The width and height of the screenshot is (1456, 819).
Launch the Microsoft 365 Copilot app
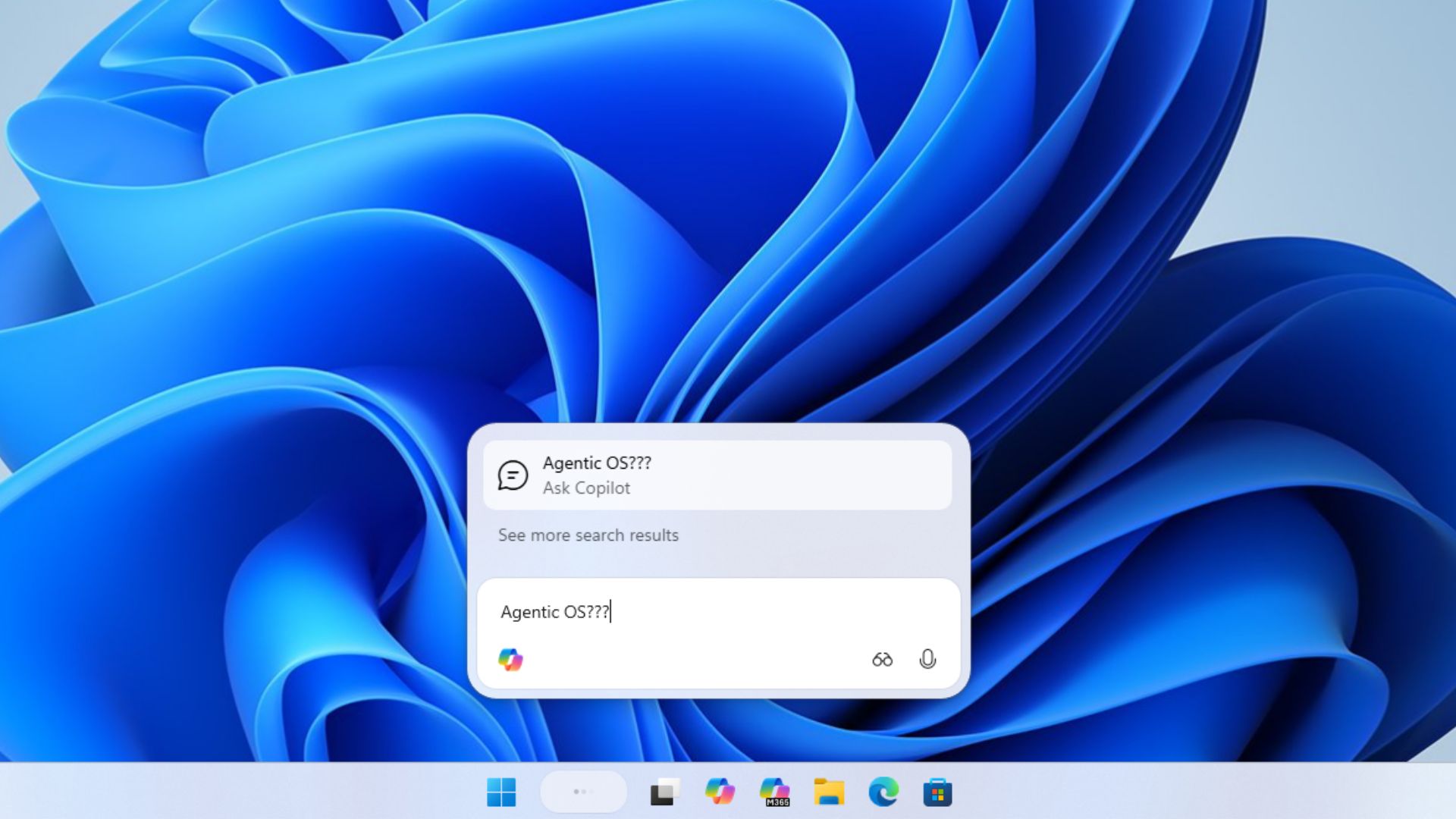[x=775, y=792]
